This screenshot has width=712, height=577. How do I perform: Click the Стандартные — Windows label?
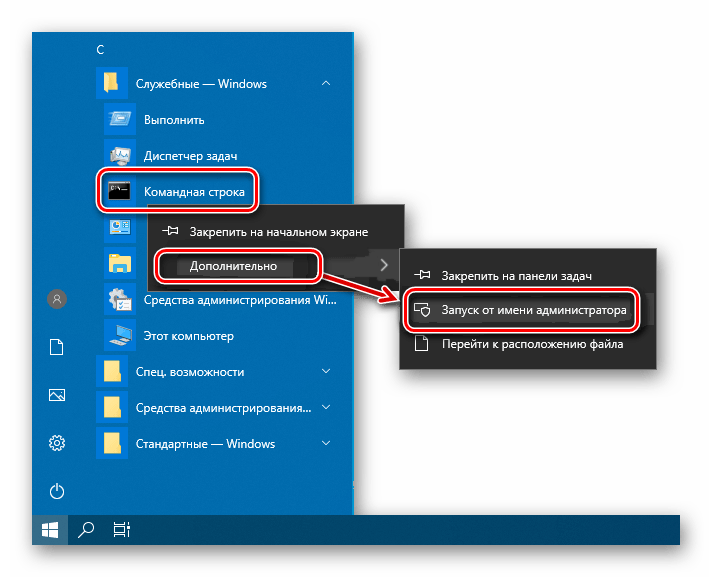[205, 444]
